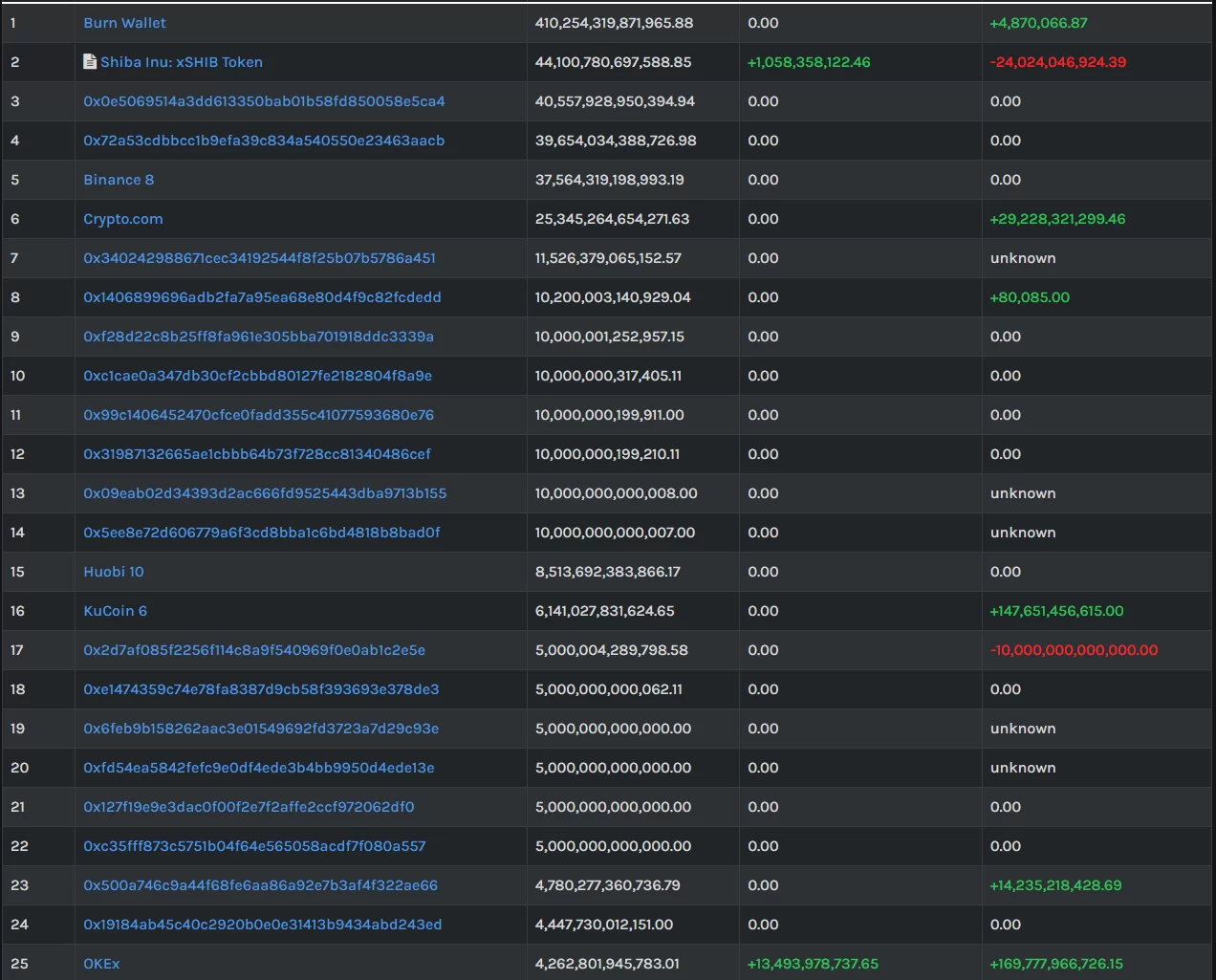
Task: Open the Binance 8 wallet link
Action: pyautogui.click(x=119, y=180)
